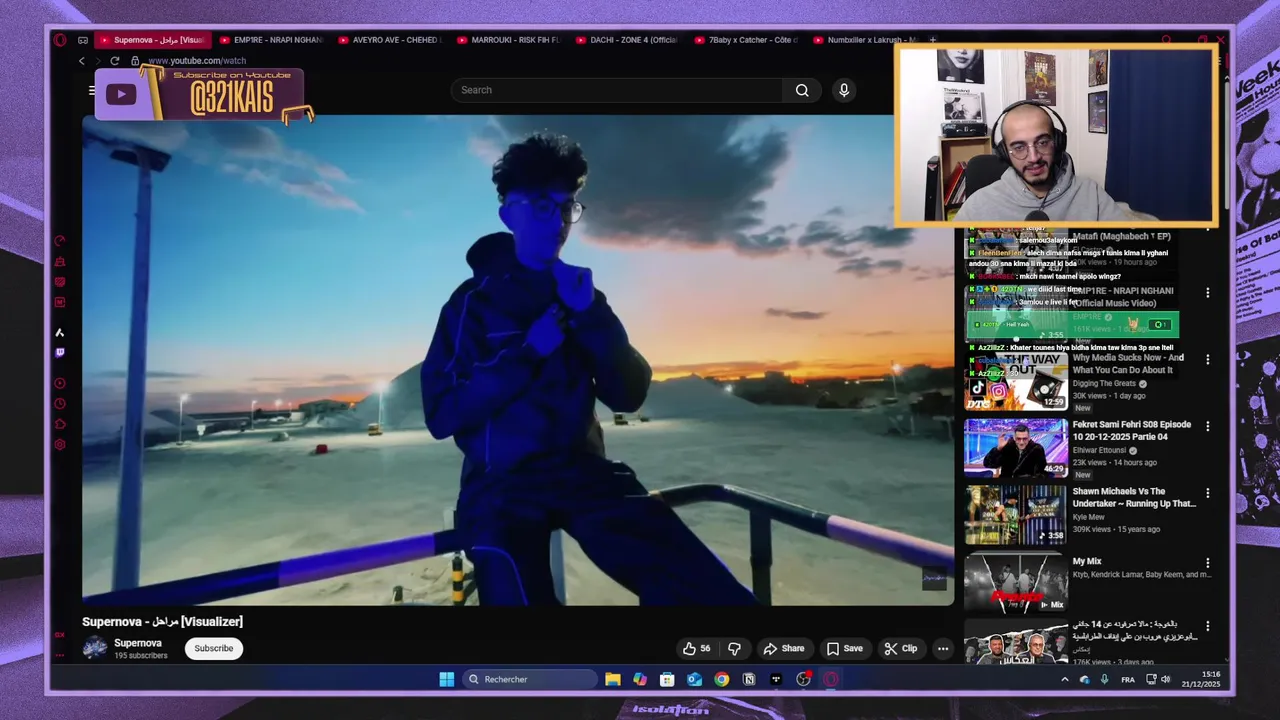Open Microsoft Store from taskbar
Screen dimensions: 1280x720
pos(667,679)
